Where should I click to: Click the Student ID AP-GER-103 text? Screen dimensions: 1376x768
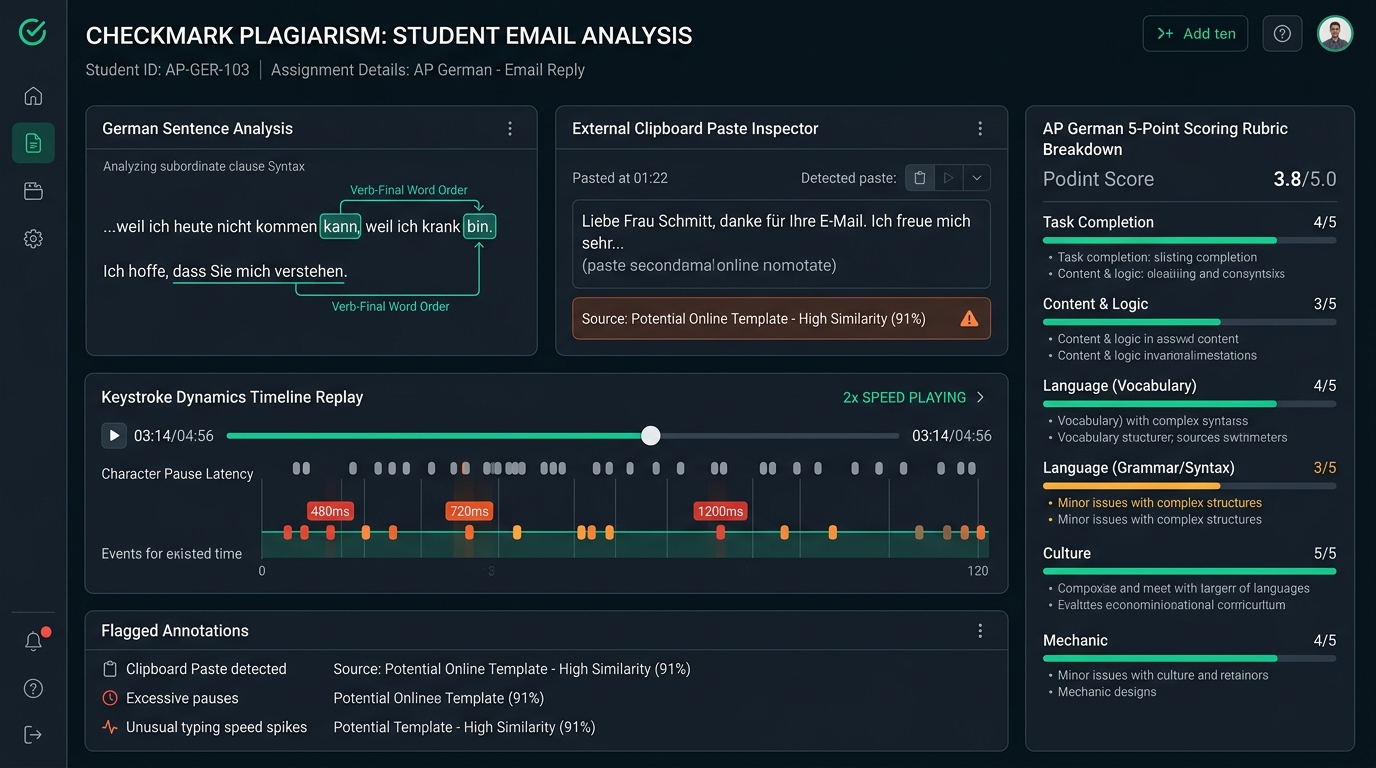coord(168,70)
